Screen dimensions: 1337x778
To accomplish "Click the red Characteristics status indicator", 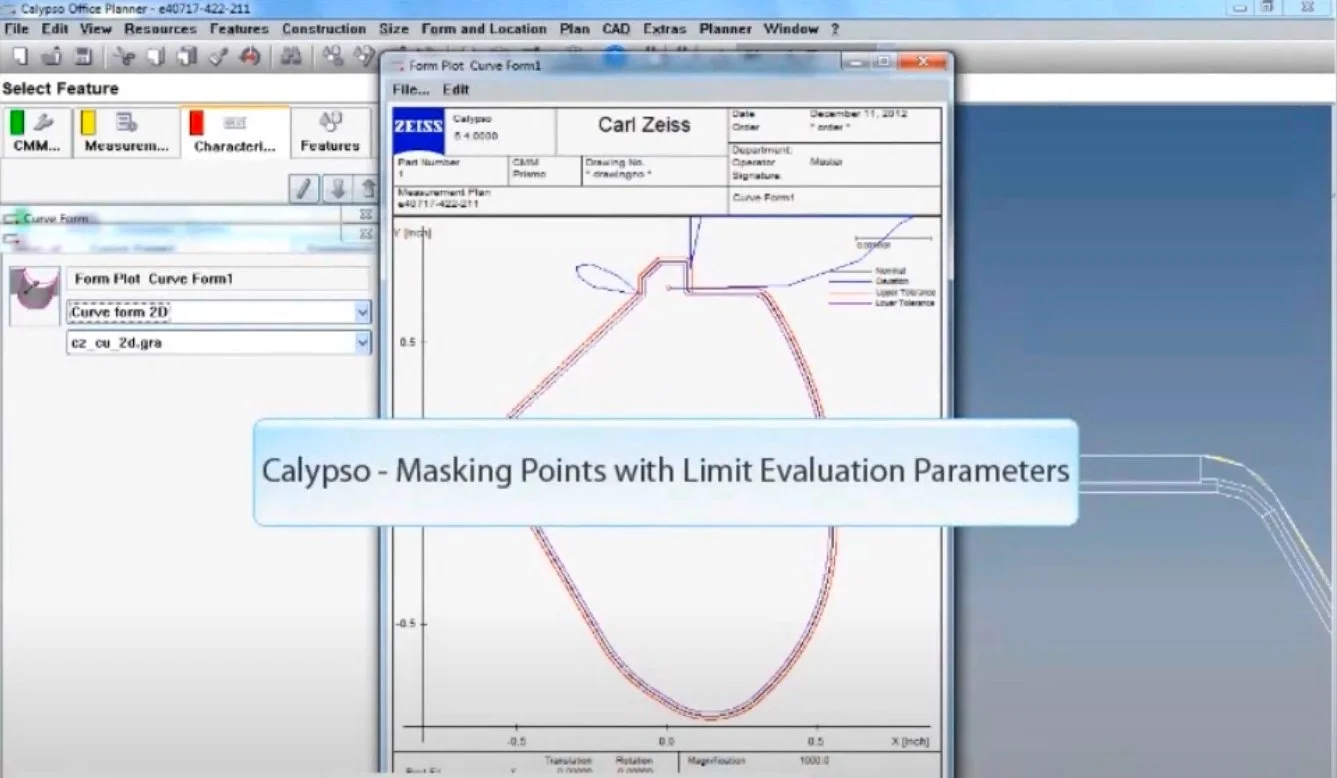I will (x=196, y=123).
